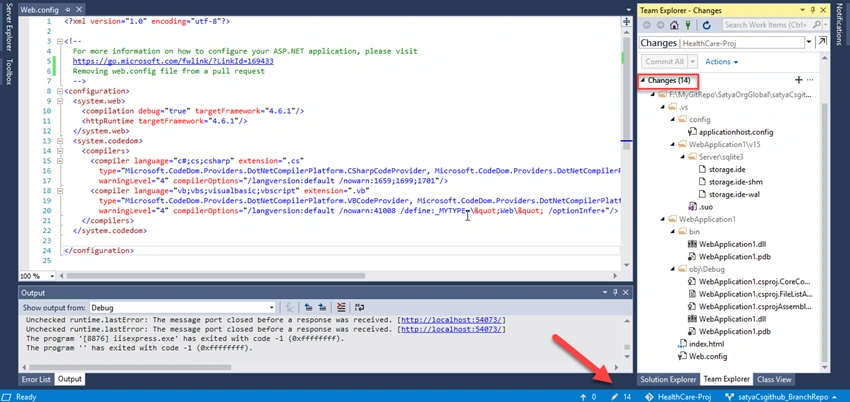Go to next message in Output toolbar
The image size is (850, 402).
pos(322,307)
